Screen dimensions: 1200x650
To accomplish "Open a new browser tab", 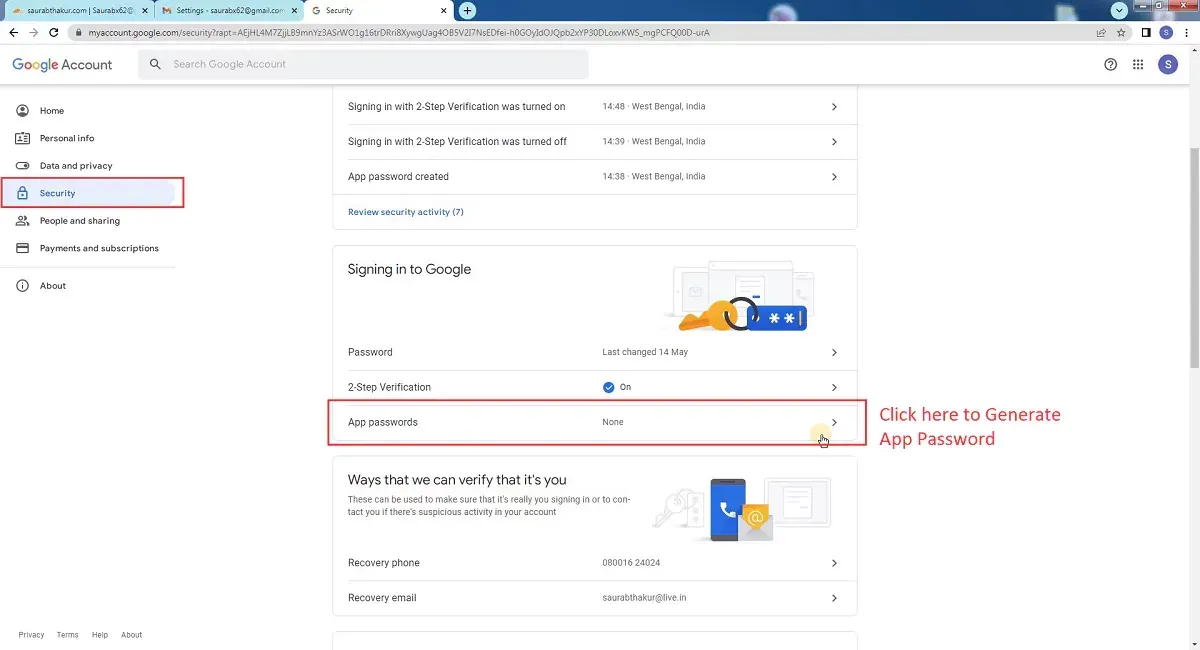I will tap(467, 10).
